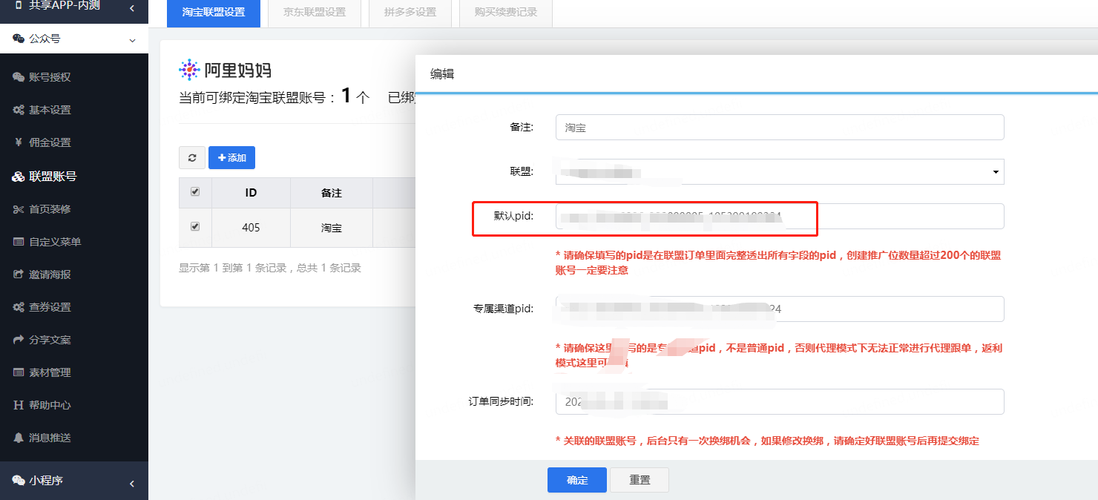Collapse the 公众号 section chevron

[132, 40]
